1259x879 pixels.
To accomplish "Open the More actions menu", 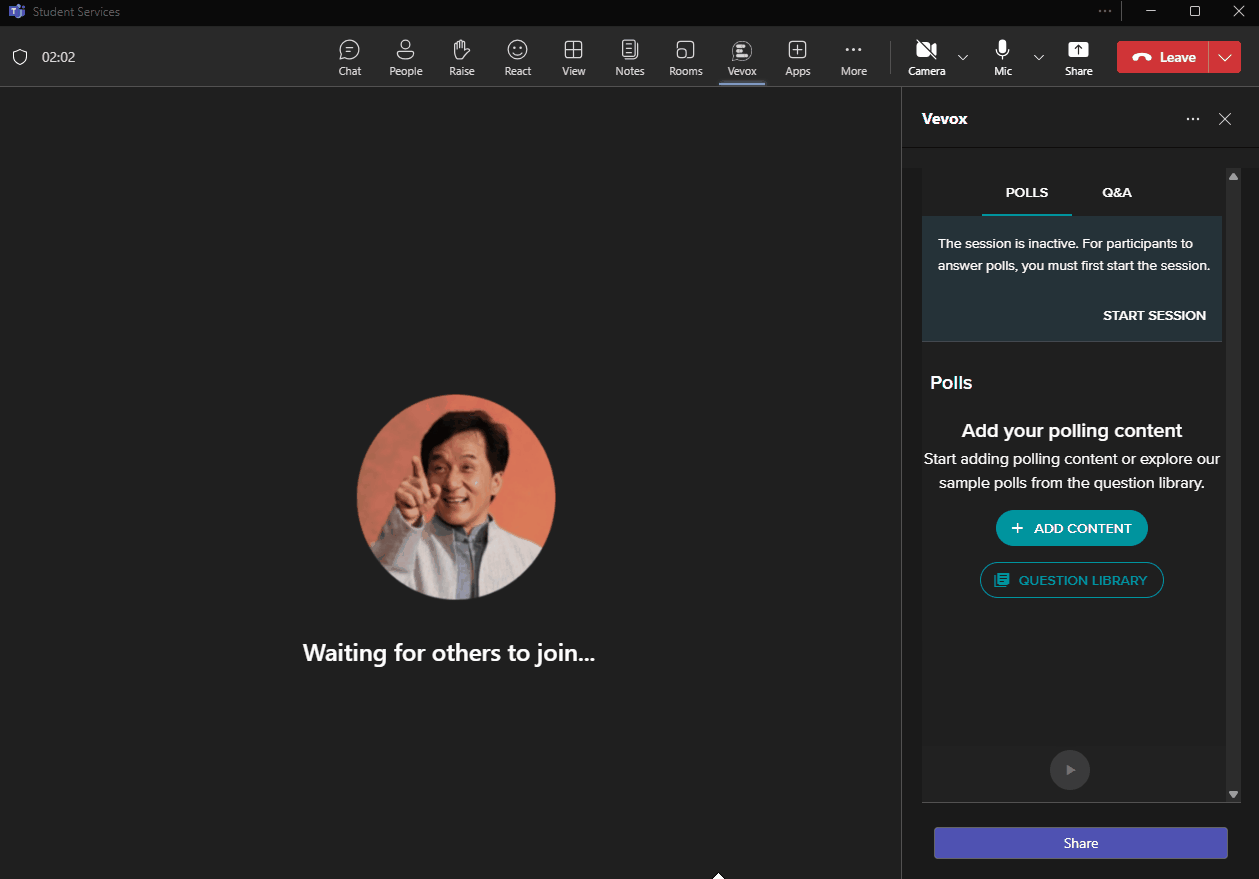I will point(854,57).
